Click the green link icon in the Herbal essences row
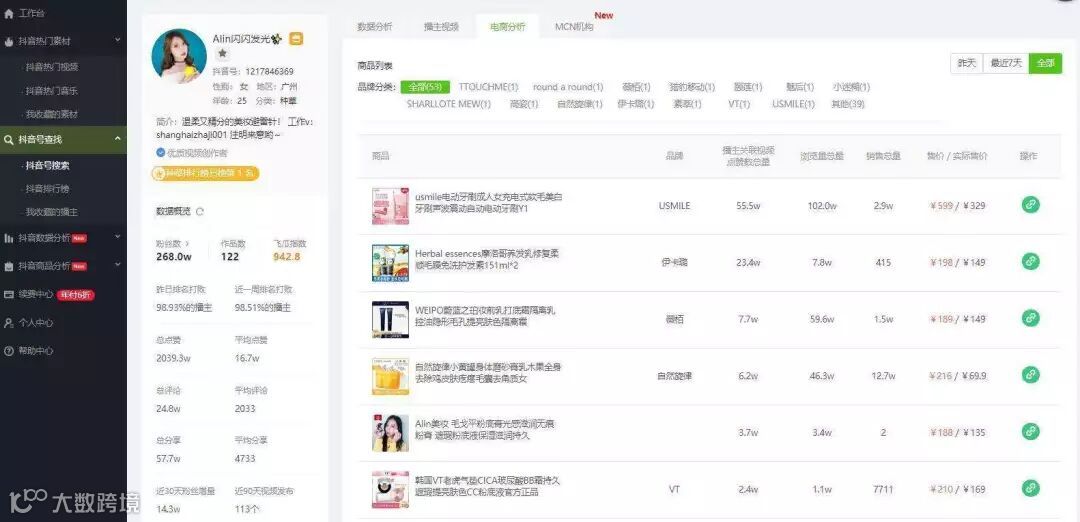 pyautogui.click(x=1030, y=262)
